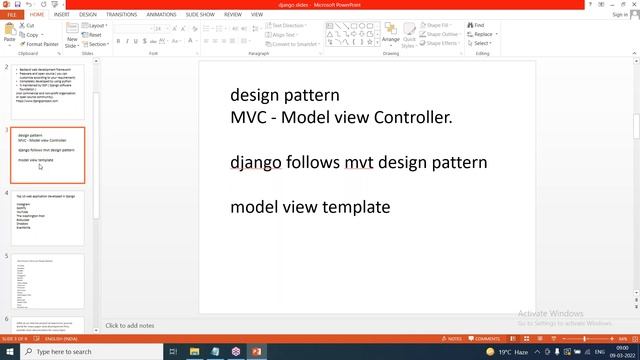This screenshot has width=640, height=360.
Task: Decrease the font size
Action: click(x=183, y=29)
